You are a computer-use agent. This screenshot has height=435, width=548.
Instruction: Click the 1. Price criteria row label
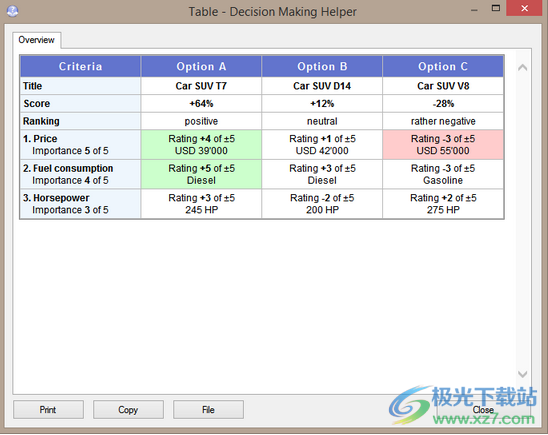point(80,145)
